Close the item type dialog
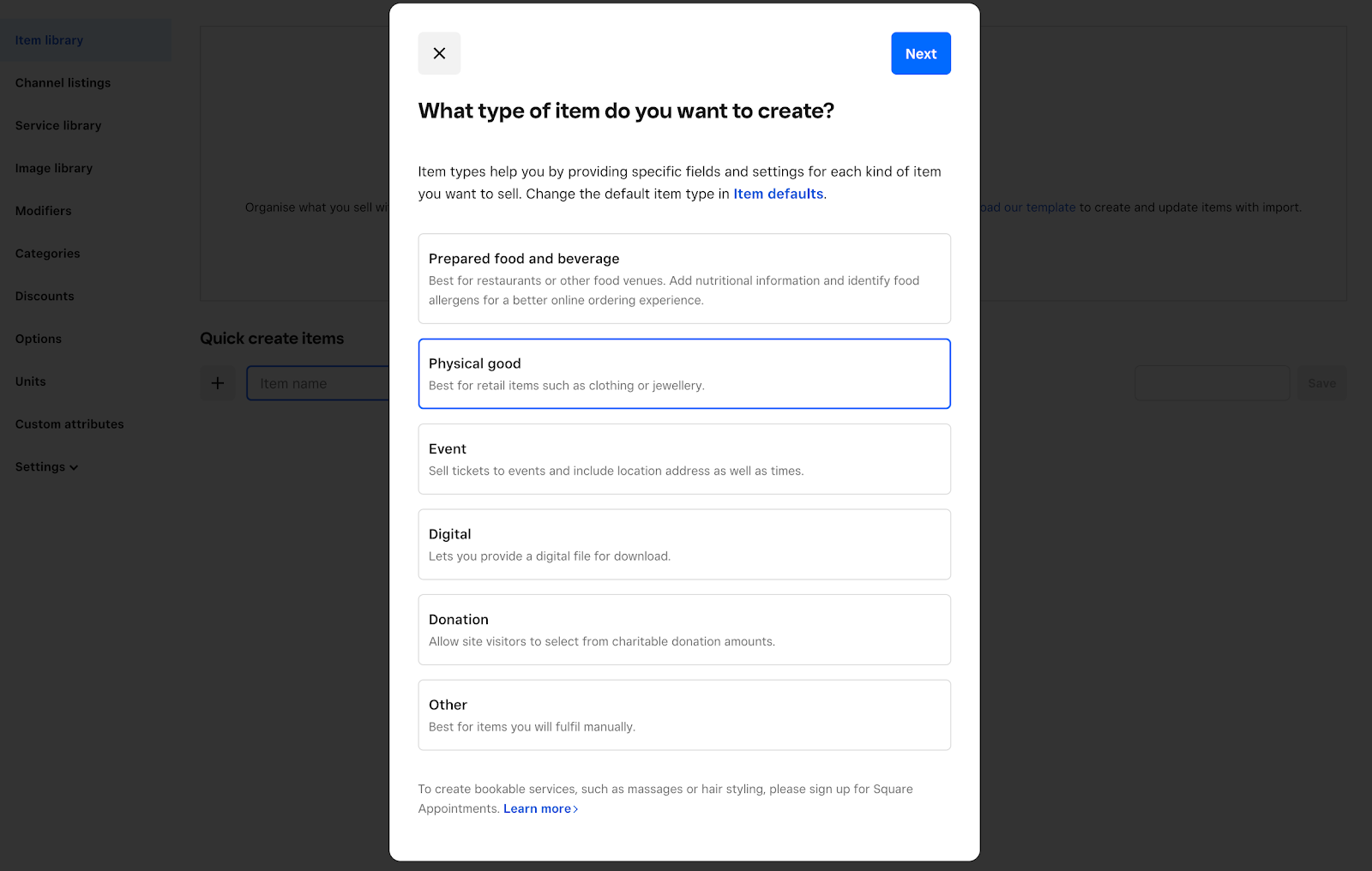This screenshot has height=871, width=1372. click(439, 53)
